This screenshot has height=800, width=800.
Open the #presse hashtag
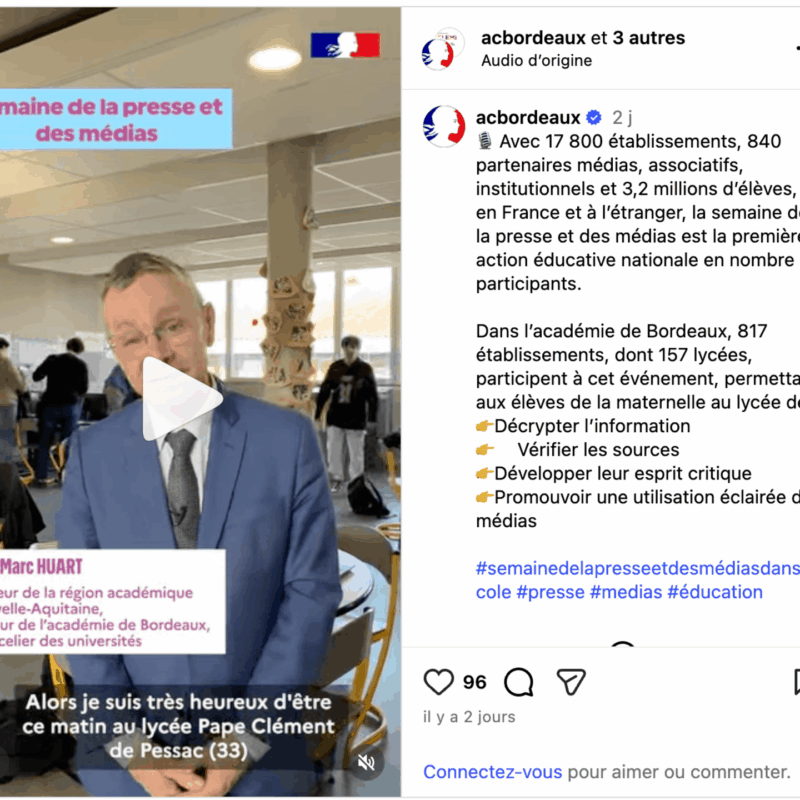click(550, 592)
